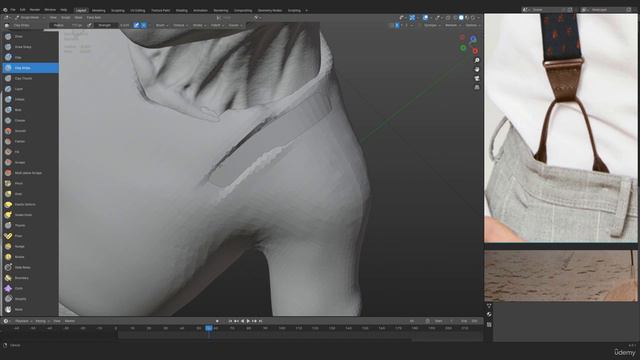This screenshot has height=360, width=640.
Task: Select the Mask brush
Action: coord(30,309)
